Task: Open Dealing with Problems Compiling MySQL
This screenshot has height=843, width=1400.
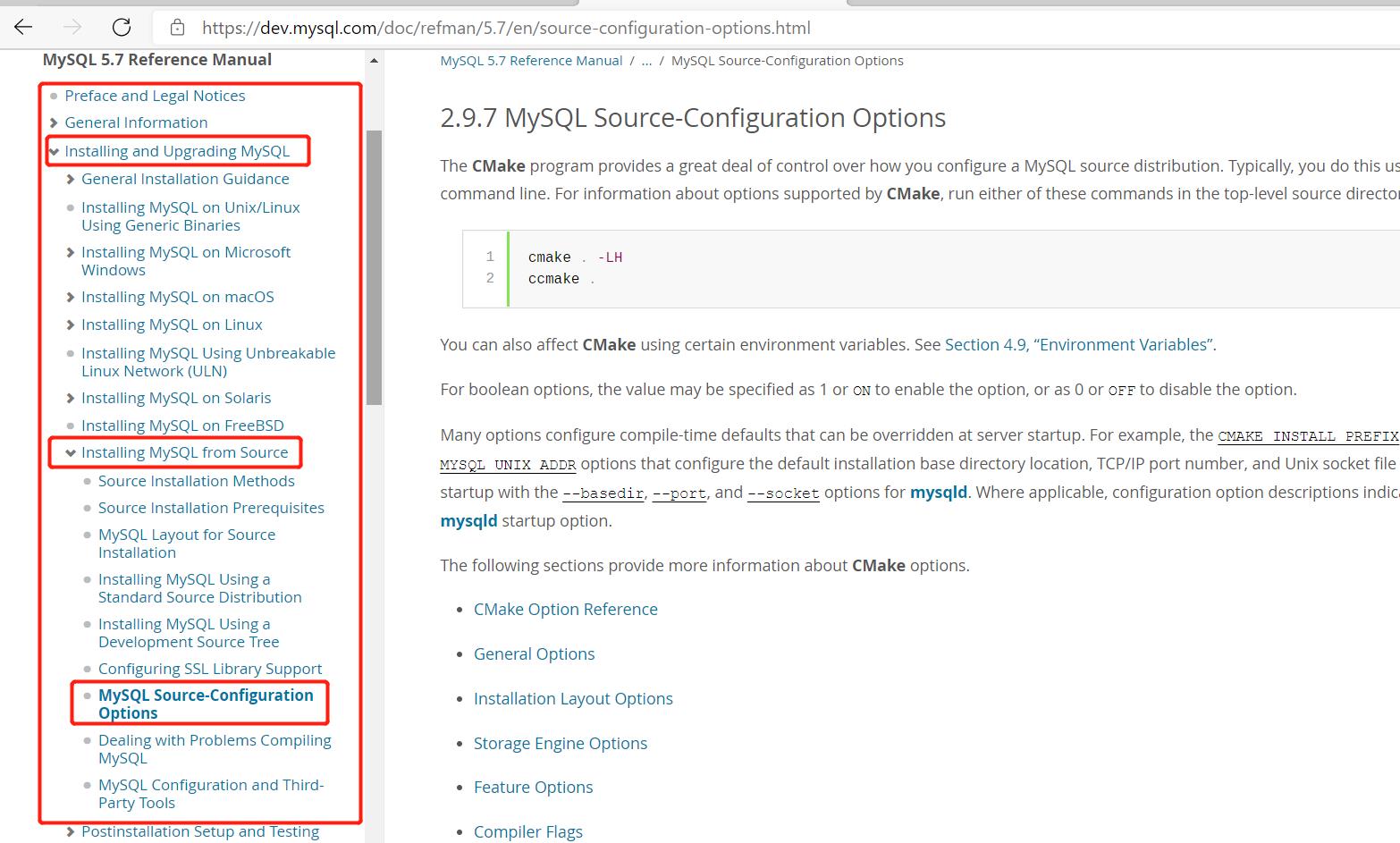Action: click(x=215, y=749)
